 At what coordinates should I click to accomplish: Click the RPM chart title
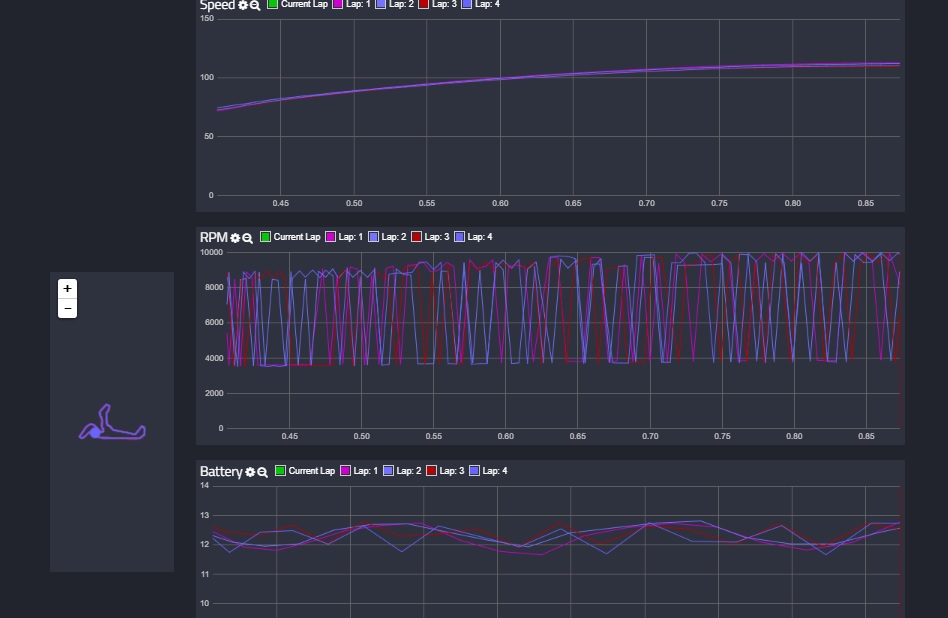tap(213, 237)
